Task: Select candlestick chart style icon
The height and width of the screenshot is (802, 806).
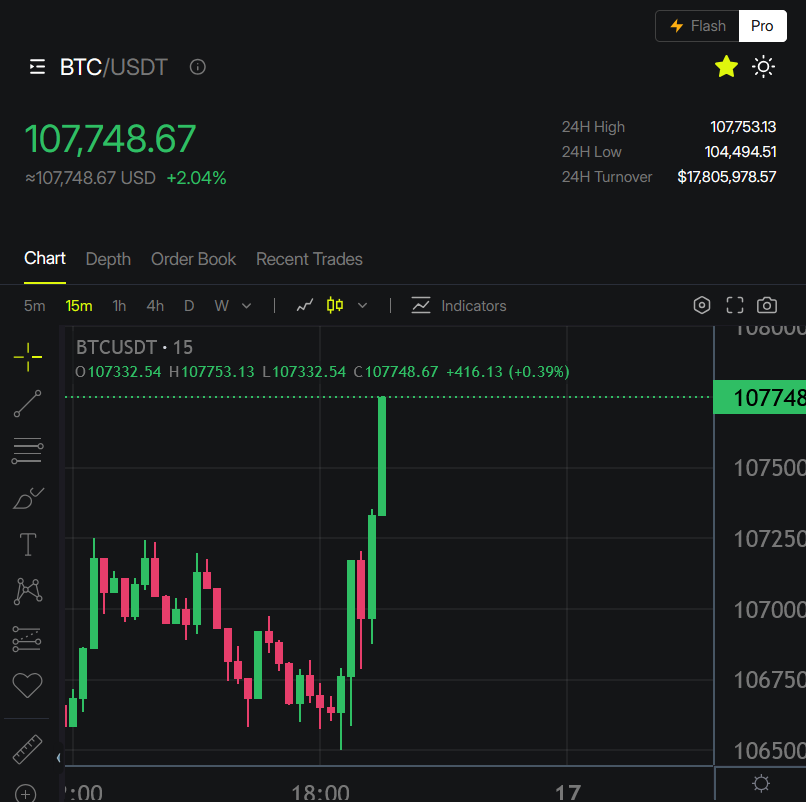Action: click(335, 305)
